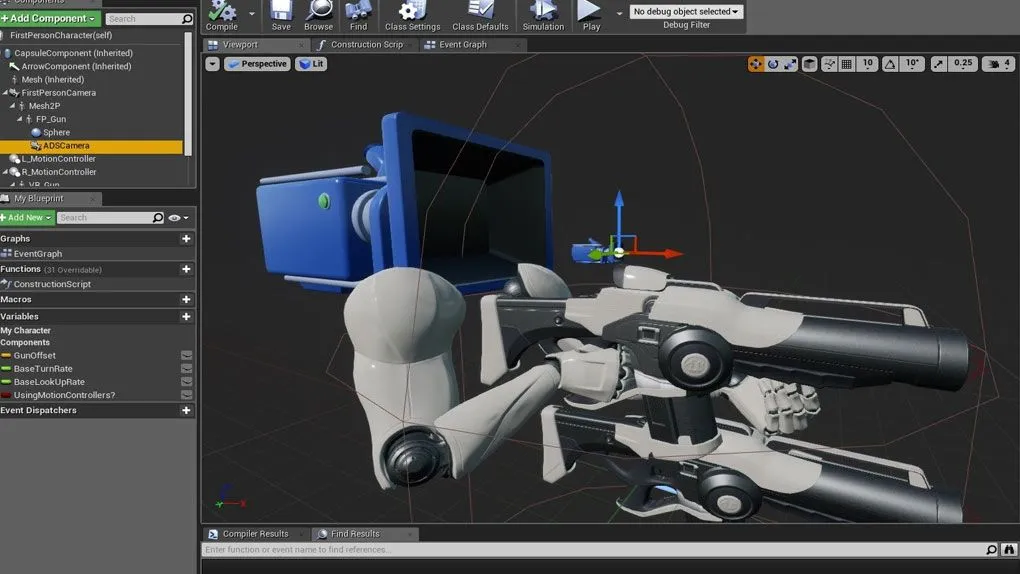The image size is (1020, 574).
Task: Open ConstructionScript under Functions
Action: [x=52, y=284]
